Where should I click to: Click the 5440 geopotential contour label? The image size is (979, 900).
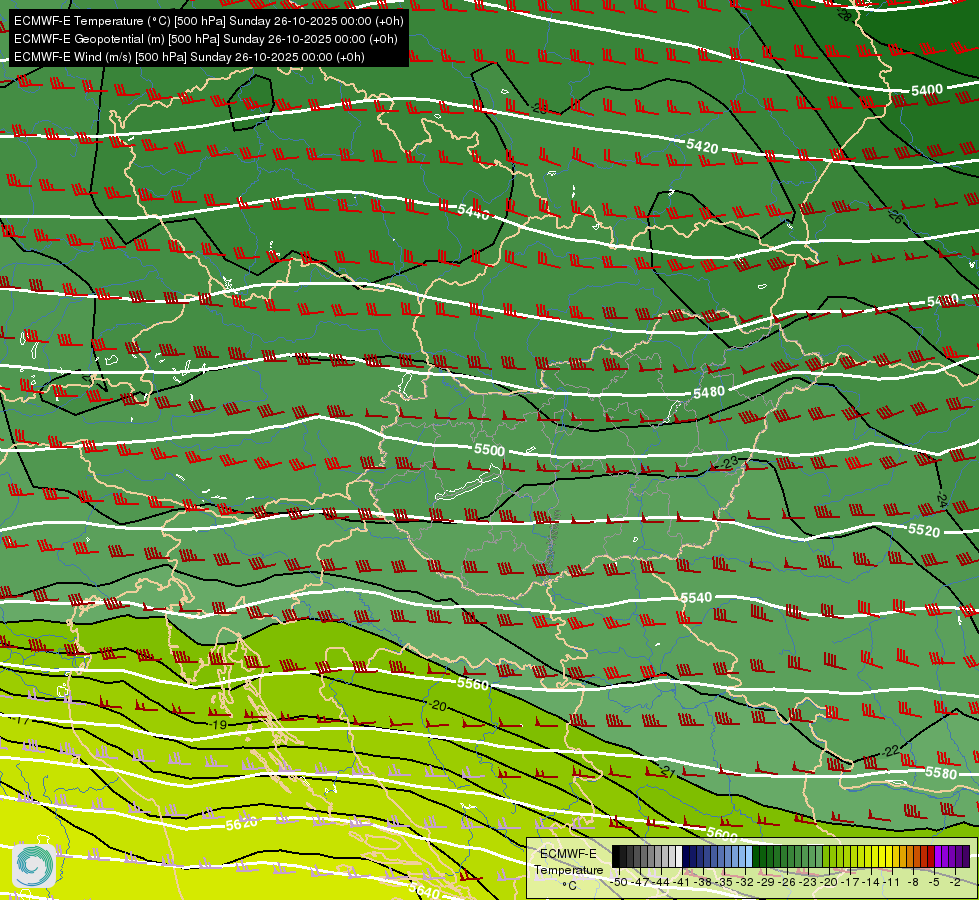click(473, 212)
